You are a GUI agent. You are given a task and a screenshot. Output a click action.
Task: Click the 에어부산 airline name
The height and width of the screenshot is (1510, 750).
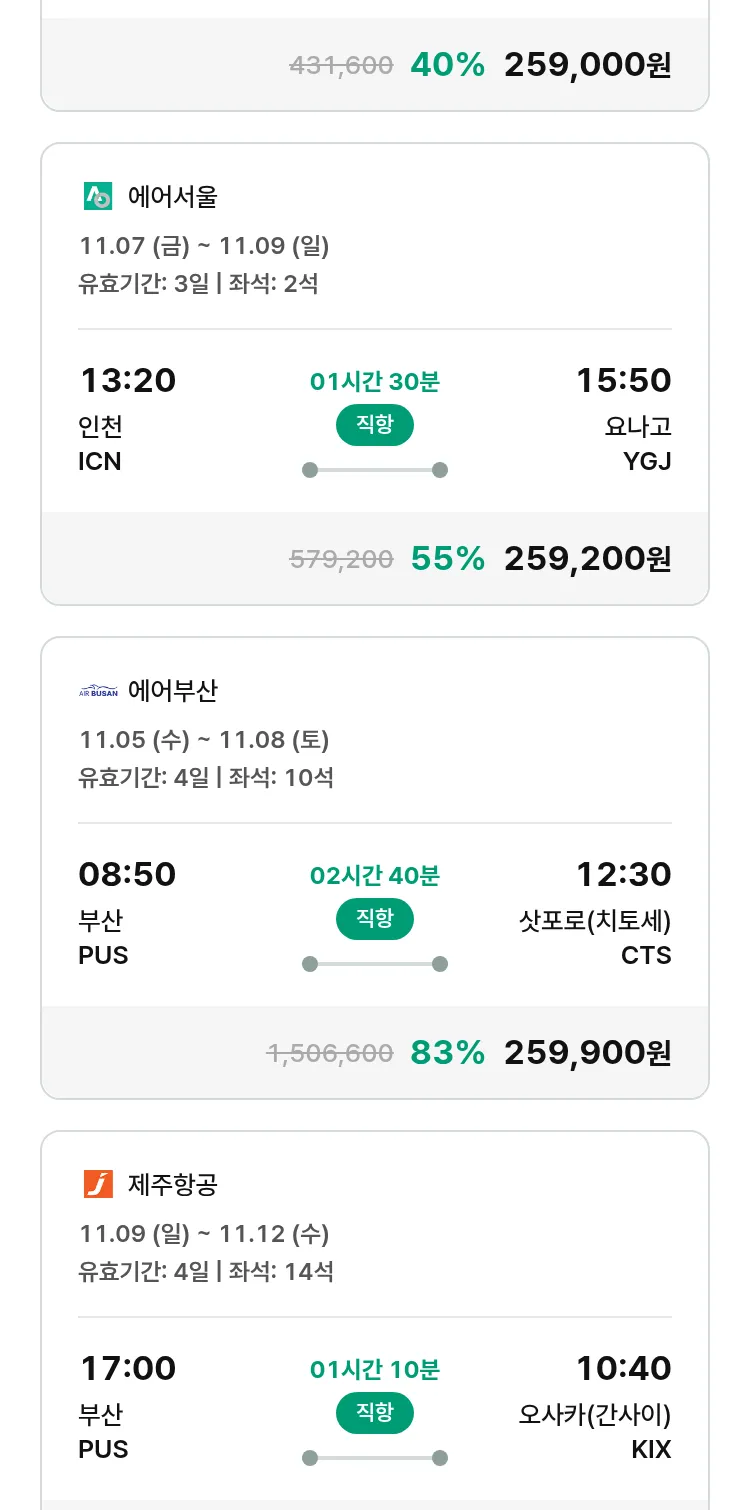172,691
